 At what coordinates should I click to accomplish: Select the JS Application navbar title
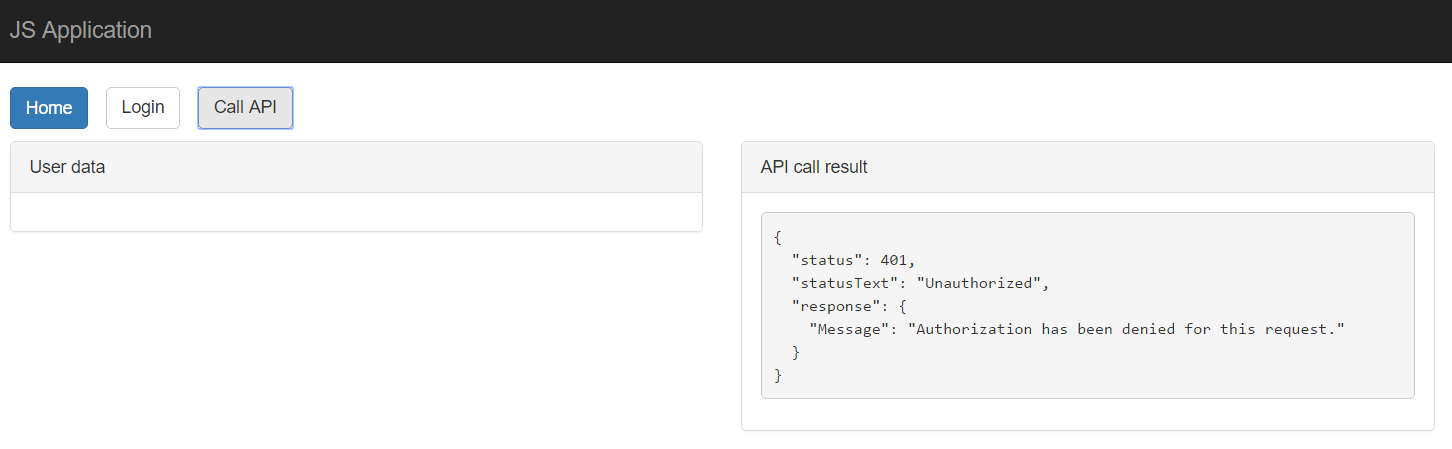point(81,30)
